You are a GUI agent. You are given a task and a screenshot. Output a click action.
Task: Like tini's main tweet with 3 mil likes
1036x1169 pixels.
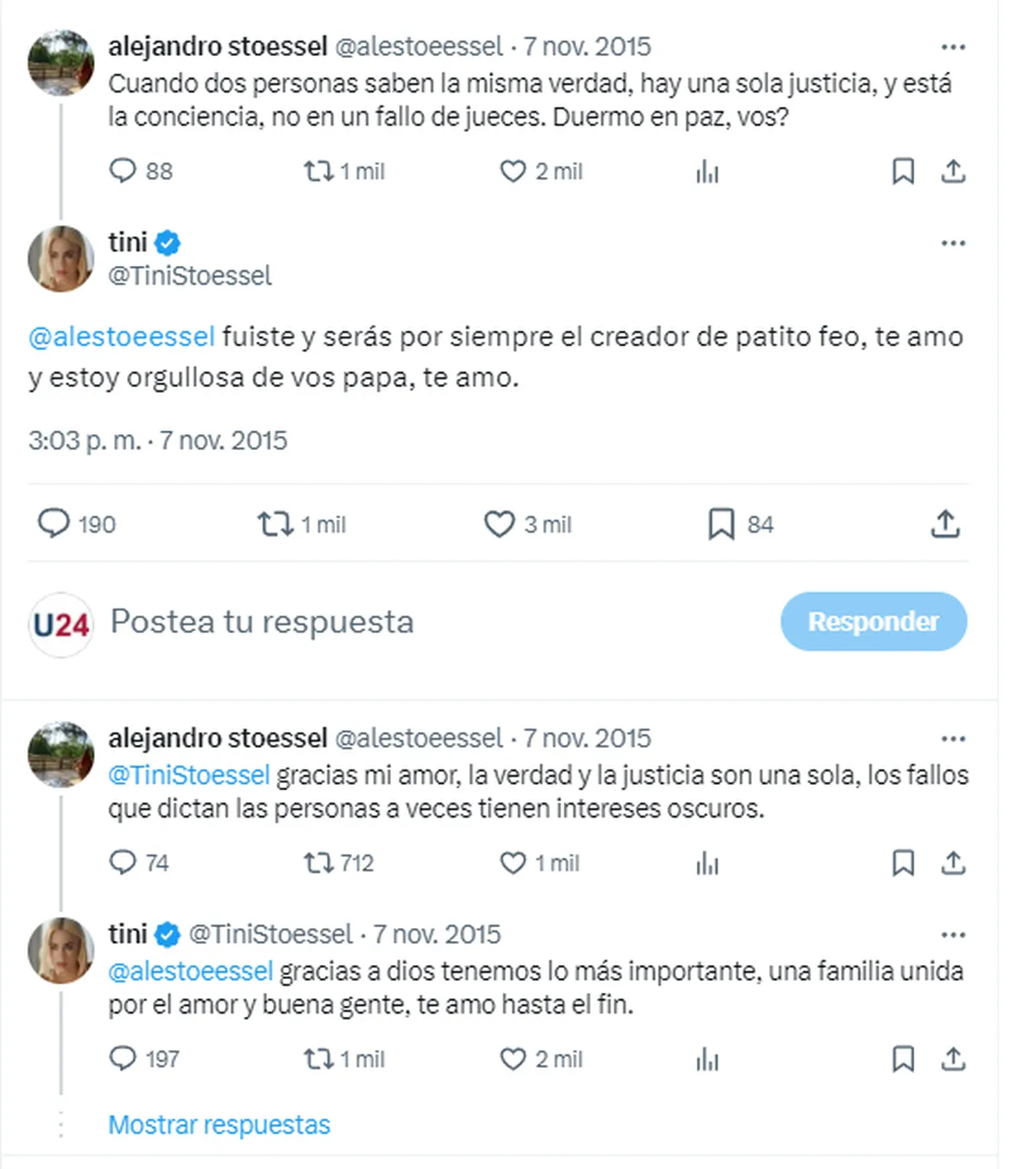point(499,524)
